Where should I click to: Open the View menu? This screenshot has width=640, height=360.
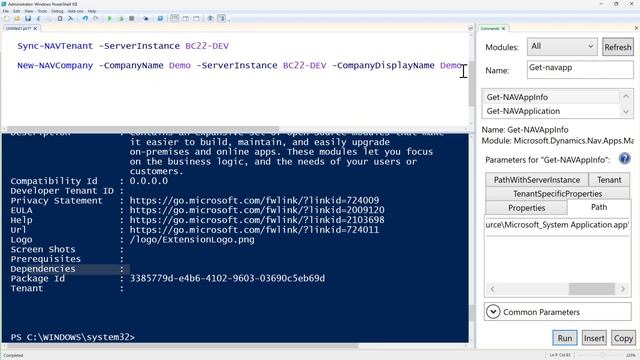click(29, 11)
